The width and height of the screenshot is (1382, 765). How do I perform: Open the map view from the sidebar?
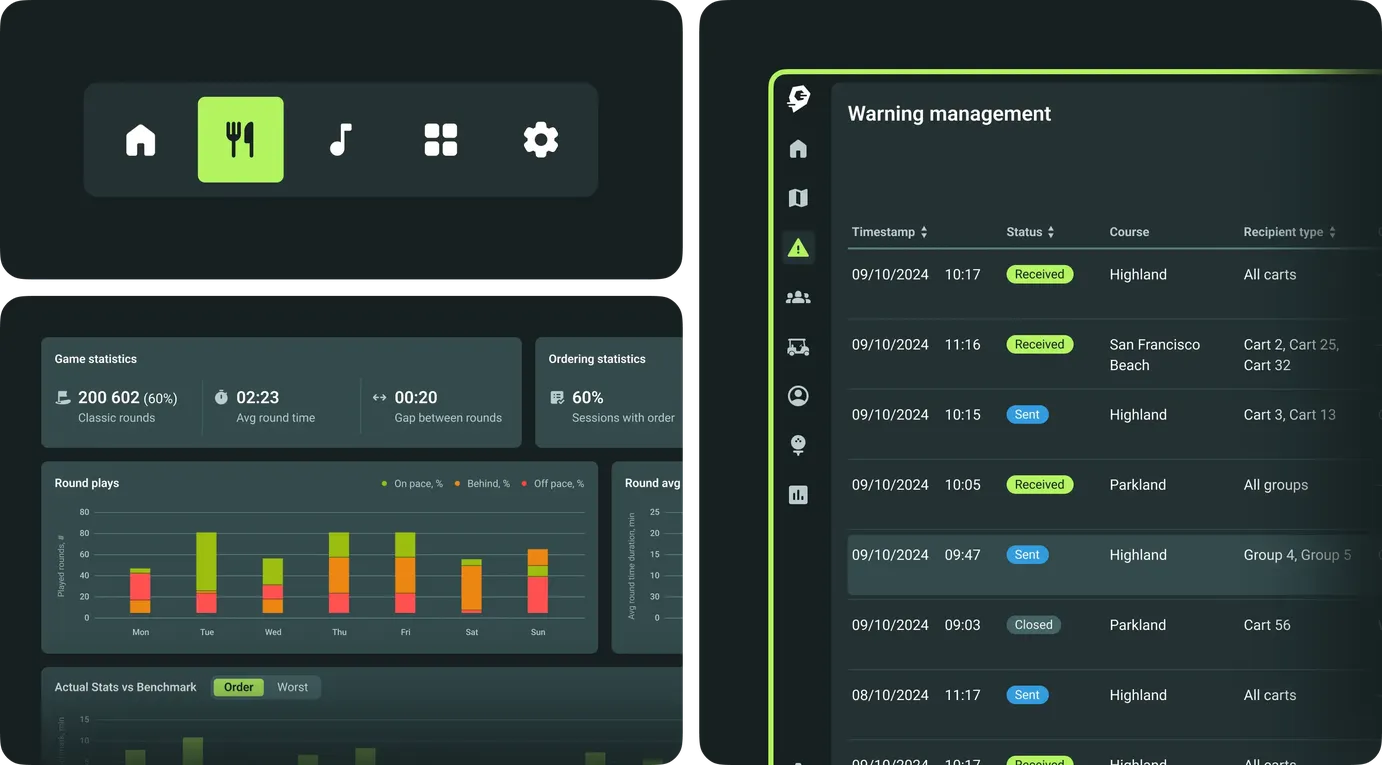(798, 198)
